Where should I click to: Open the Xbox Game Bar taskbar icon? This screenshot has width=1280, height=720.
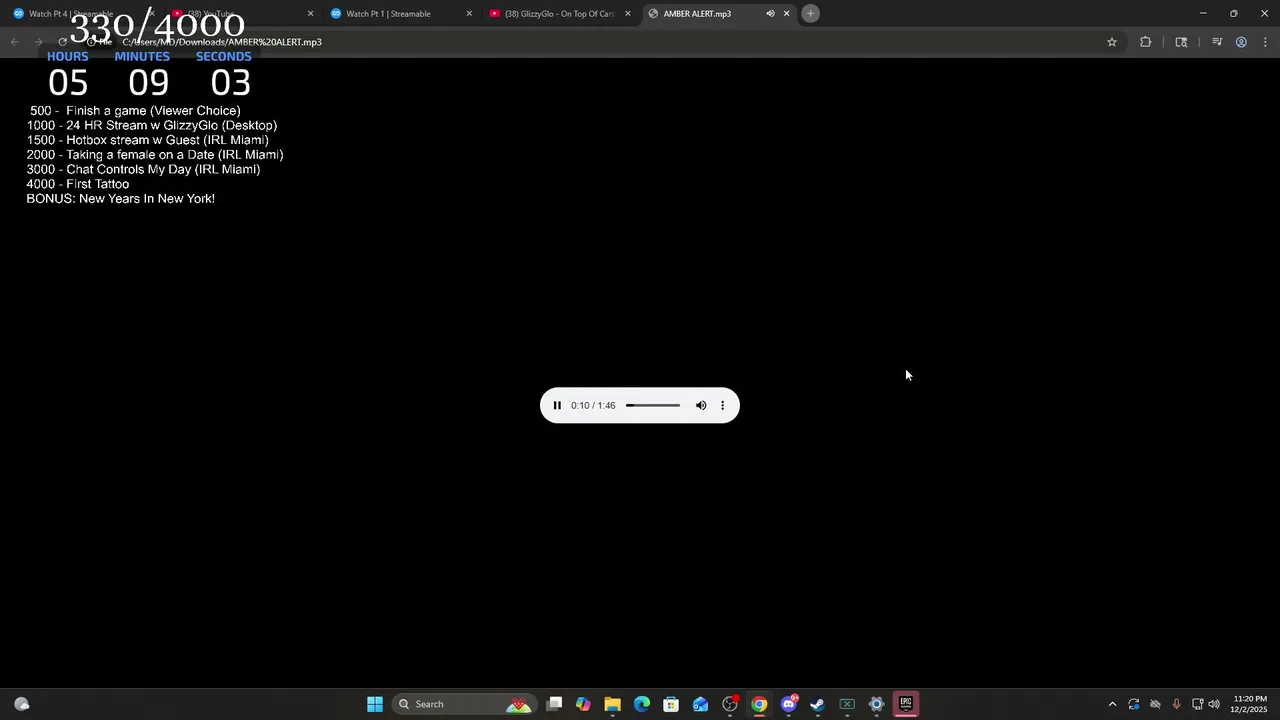click(847, 704)
